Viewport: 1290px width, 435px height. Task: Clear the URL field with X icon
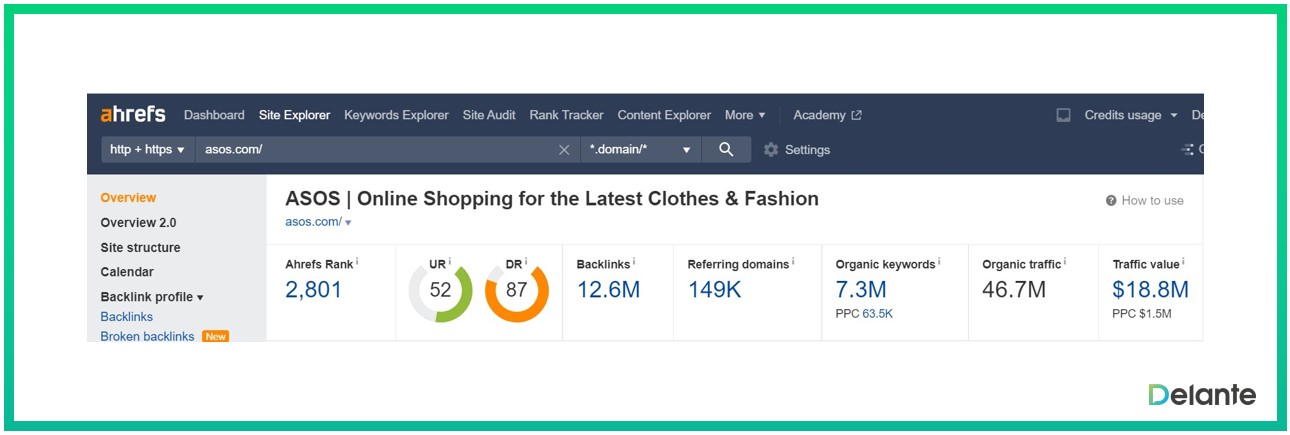point(564,150)
